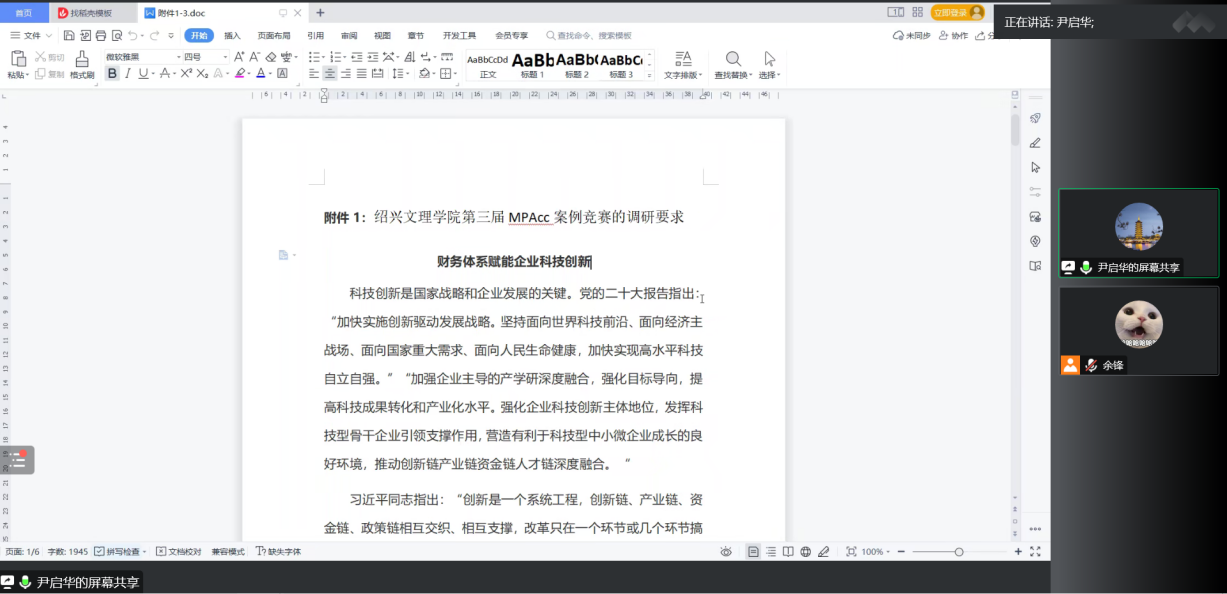The height and width of the screenshot is (594, 1227).
Task: Open the Text Layout tool
Action: pos(682,64)
